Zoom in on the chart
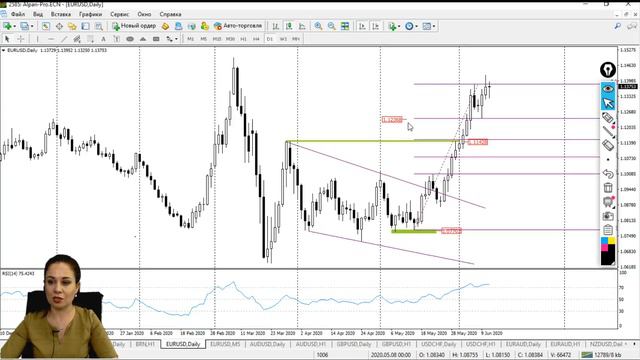Viewport: 640px width, 360px height. [x=318, y=26]
